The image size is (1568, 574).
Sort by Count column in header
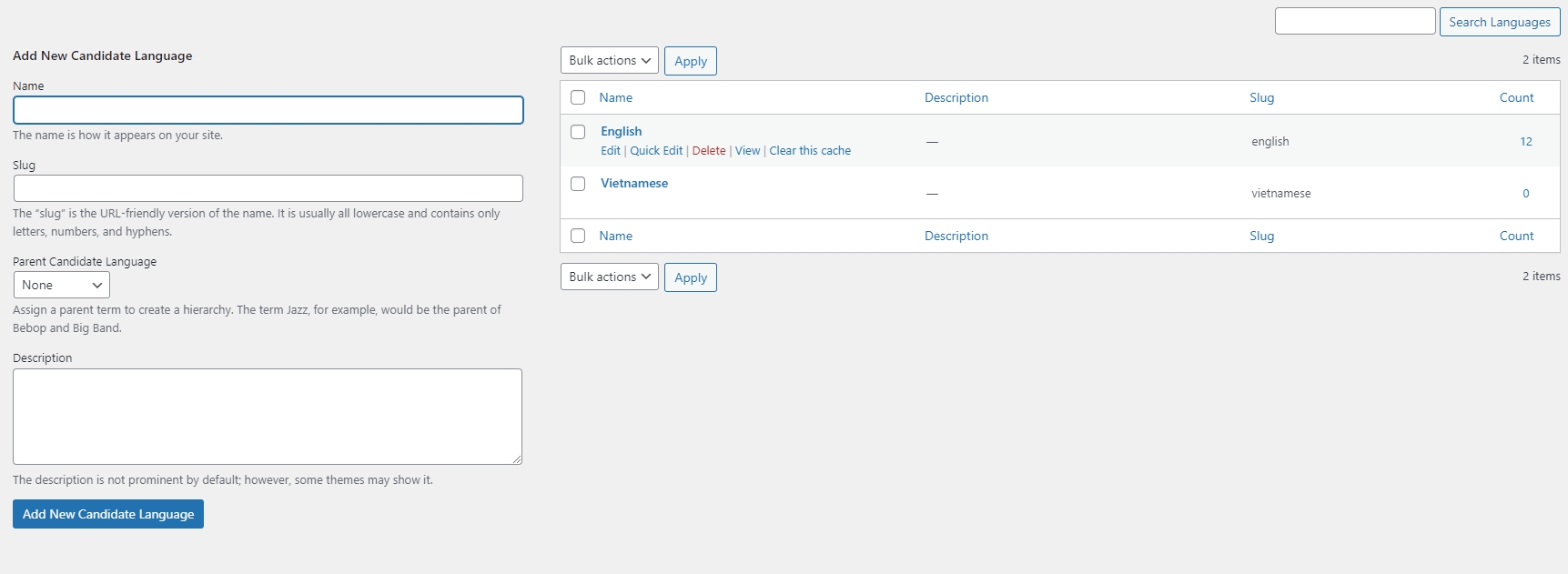tap(1516, 97)
